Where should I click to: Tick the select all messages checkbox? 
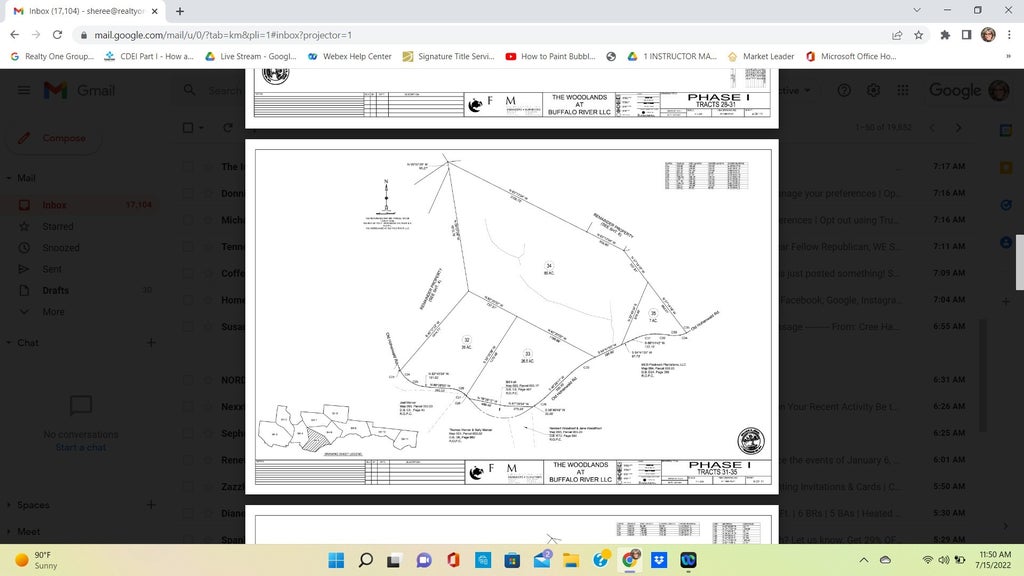click(x=188, y=128)
